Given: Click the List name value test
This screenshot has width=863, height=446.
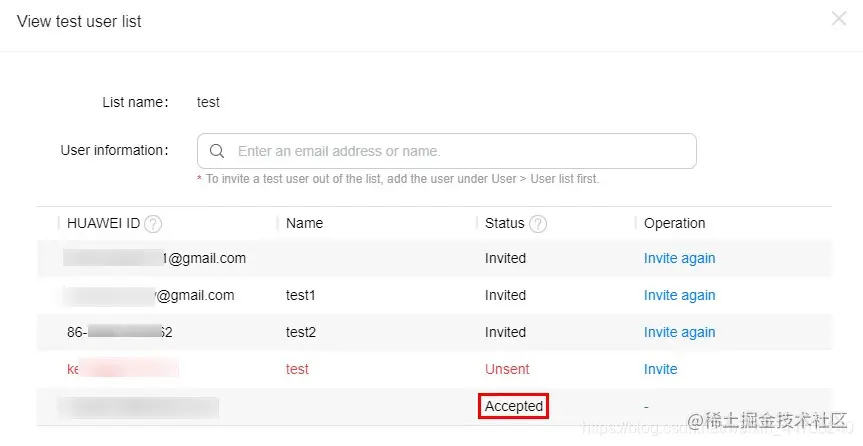Looking at the screenshot, I should [208, 102].
